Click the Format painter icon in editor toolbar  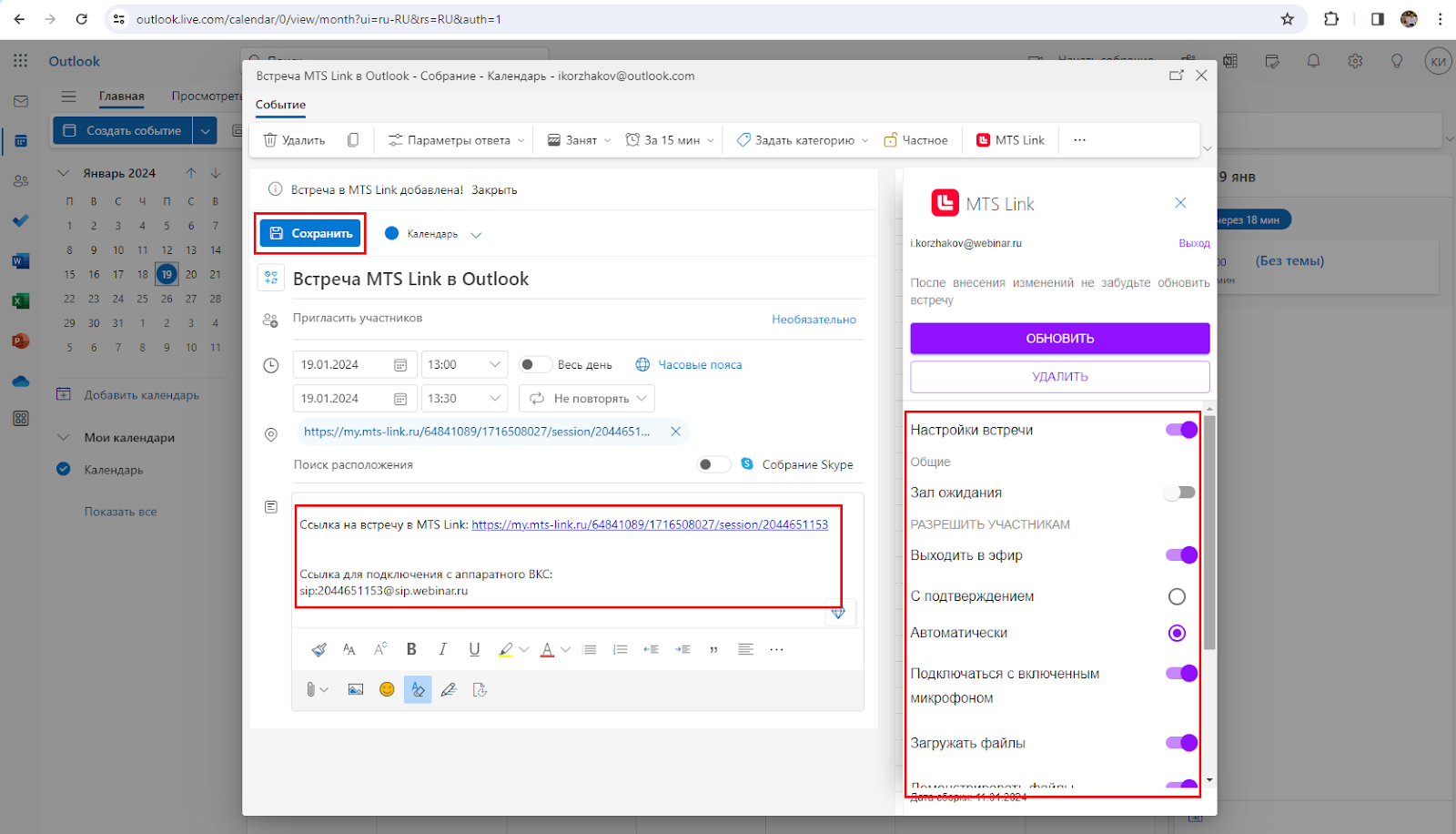[318, 649]
